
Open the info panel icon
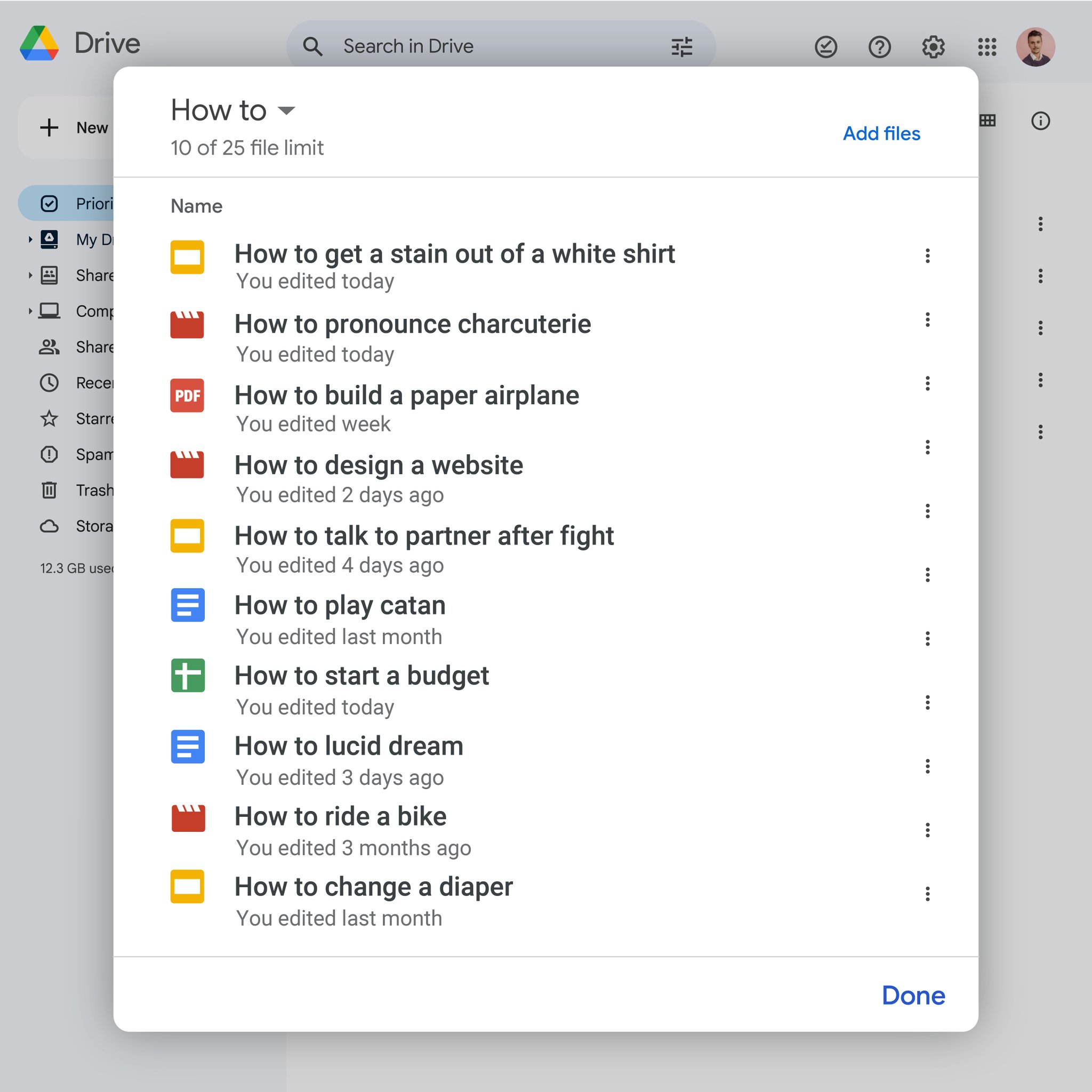pos(1041,121)
